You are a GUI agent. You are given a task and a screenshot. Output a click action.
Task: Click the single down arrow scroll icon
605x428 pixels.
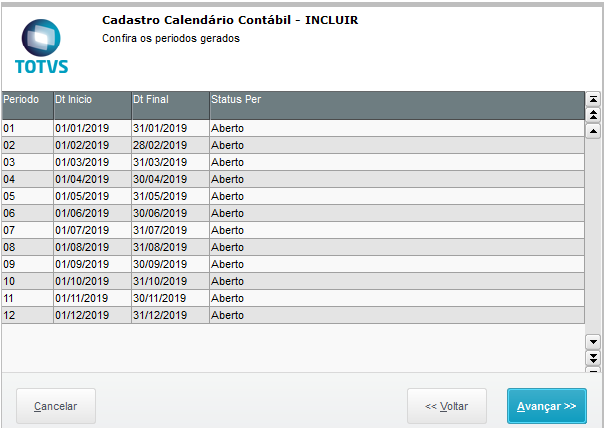click(593, 342)
